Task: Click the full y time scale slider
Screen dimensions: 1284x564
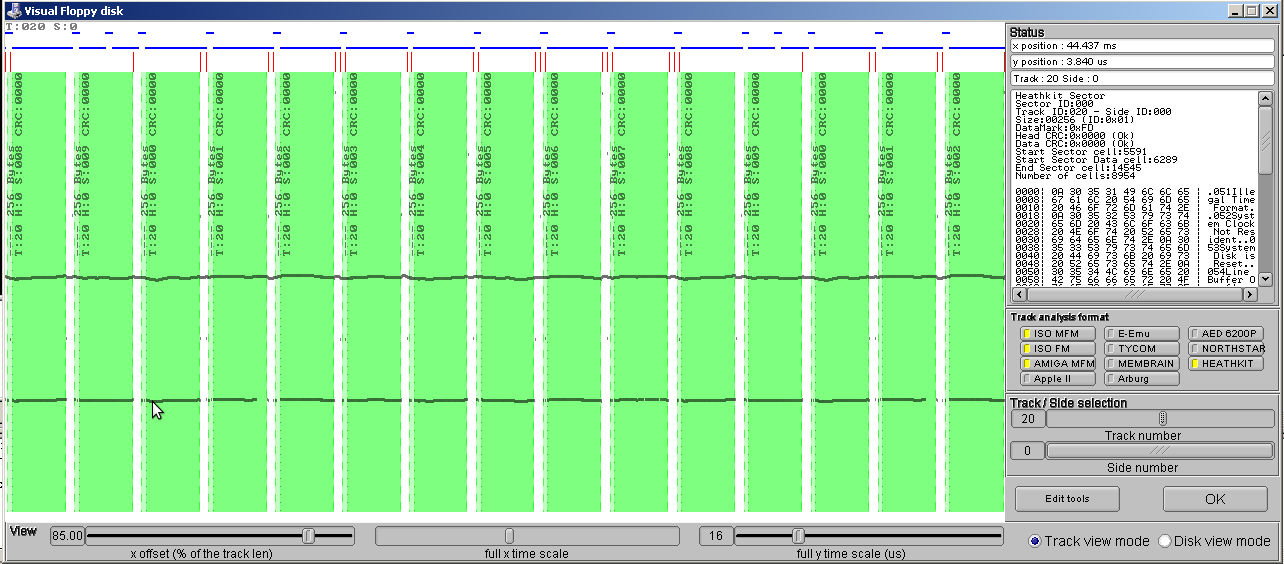Action: coord(868,536)
